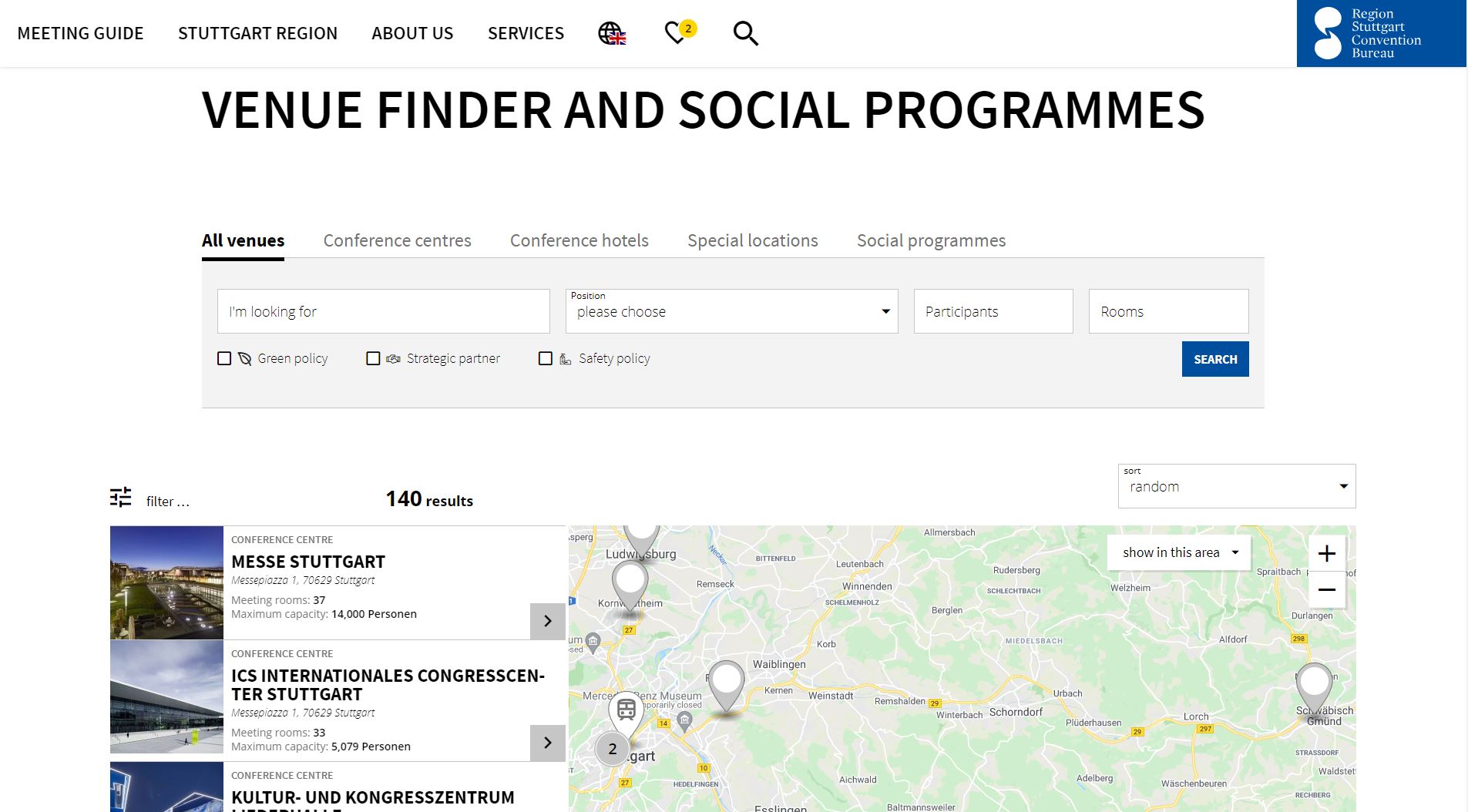Click the 'Meeting rooms: 33' text
The image size is (1468, 812).
(x=278, y=733)
